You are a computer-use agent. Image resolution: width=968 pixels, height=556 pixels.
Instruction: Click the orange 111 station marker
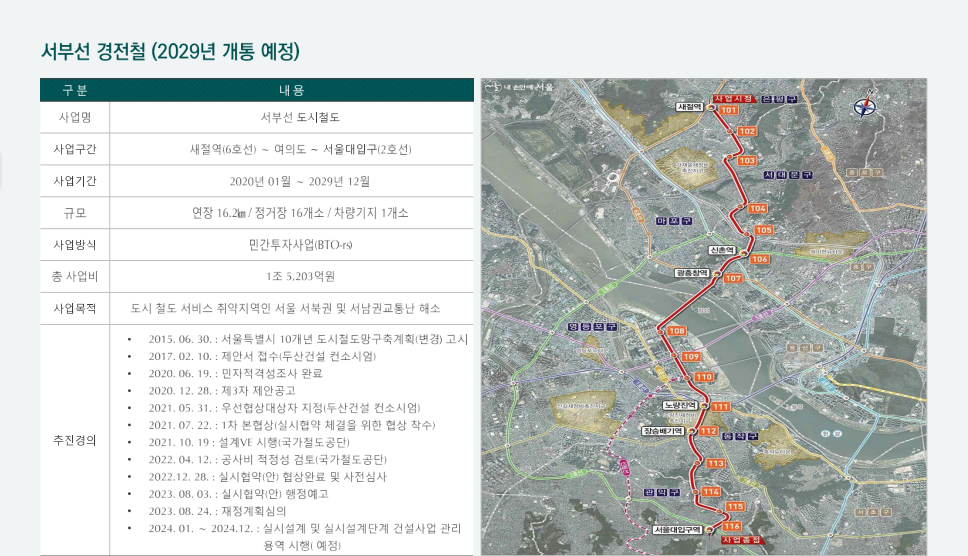point(720,407)
